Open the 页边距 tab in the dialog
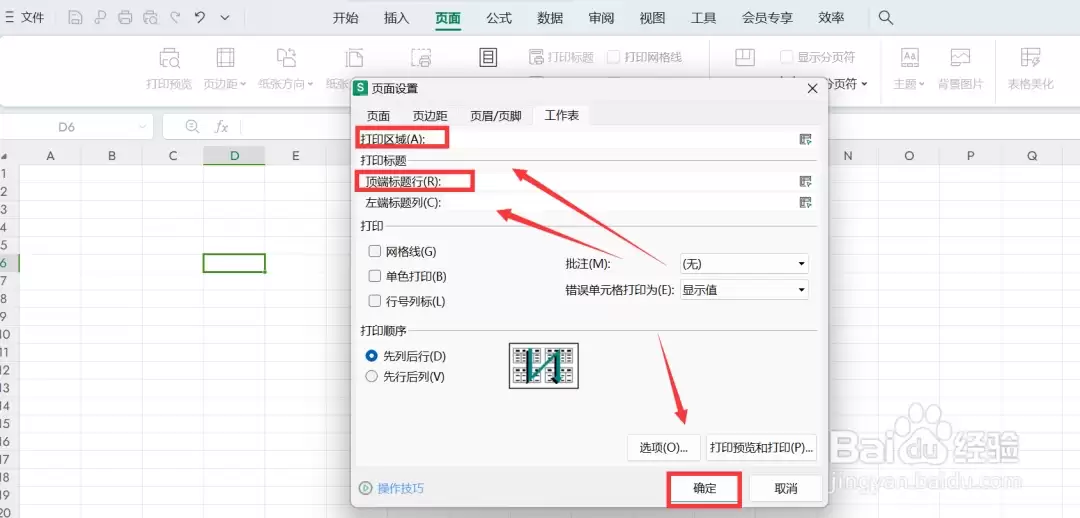Screen dimensions: 1080x518 tap(430, 116)
